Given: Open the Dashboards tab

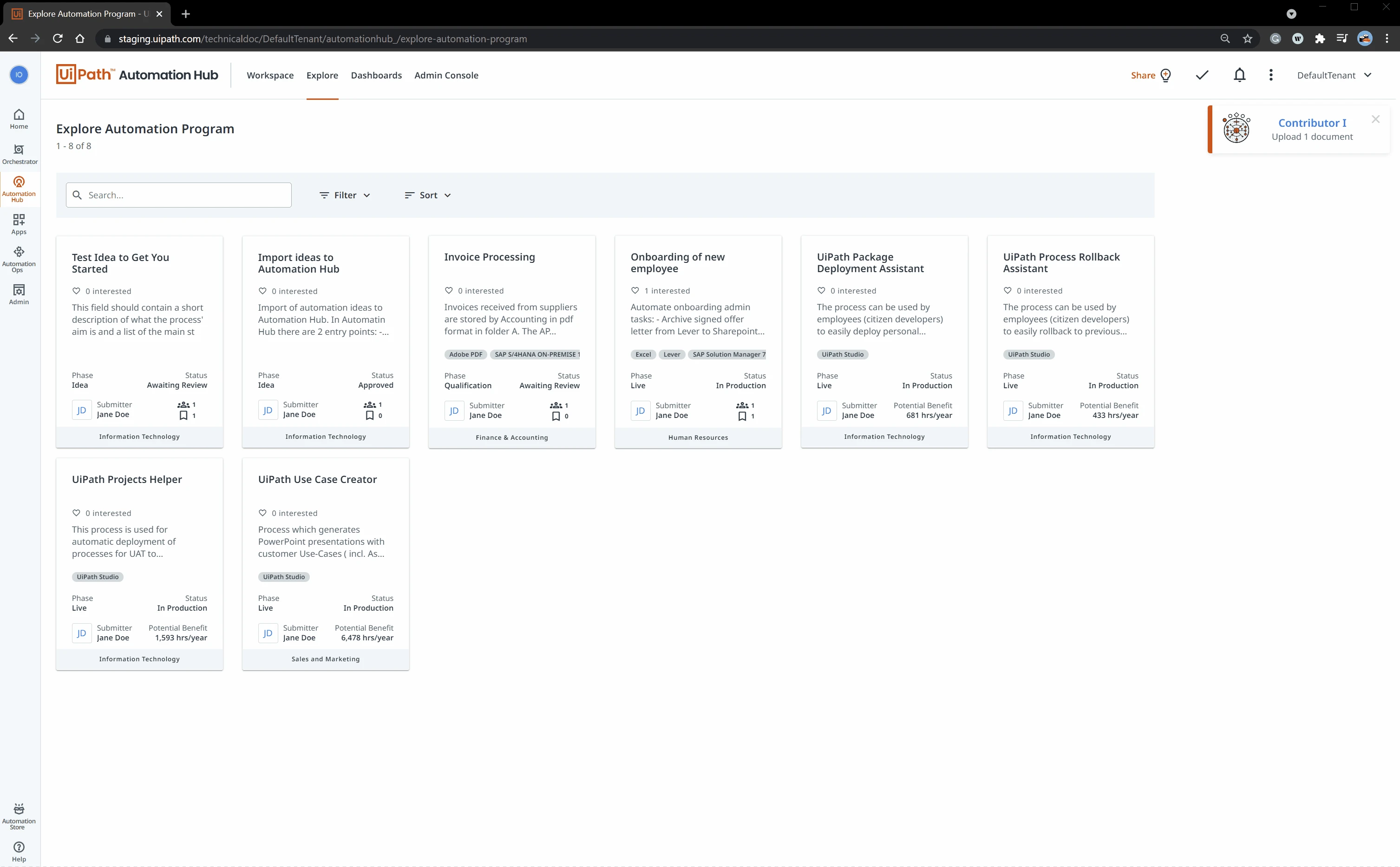Looking at the screenshot, I should click(376, 75).
